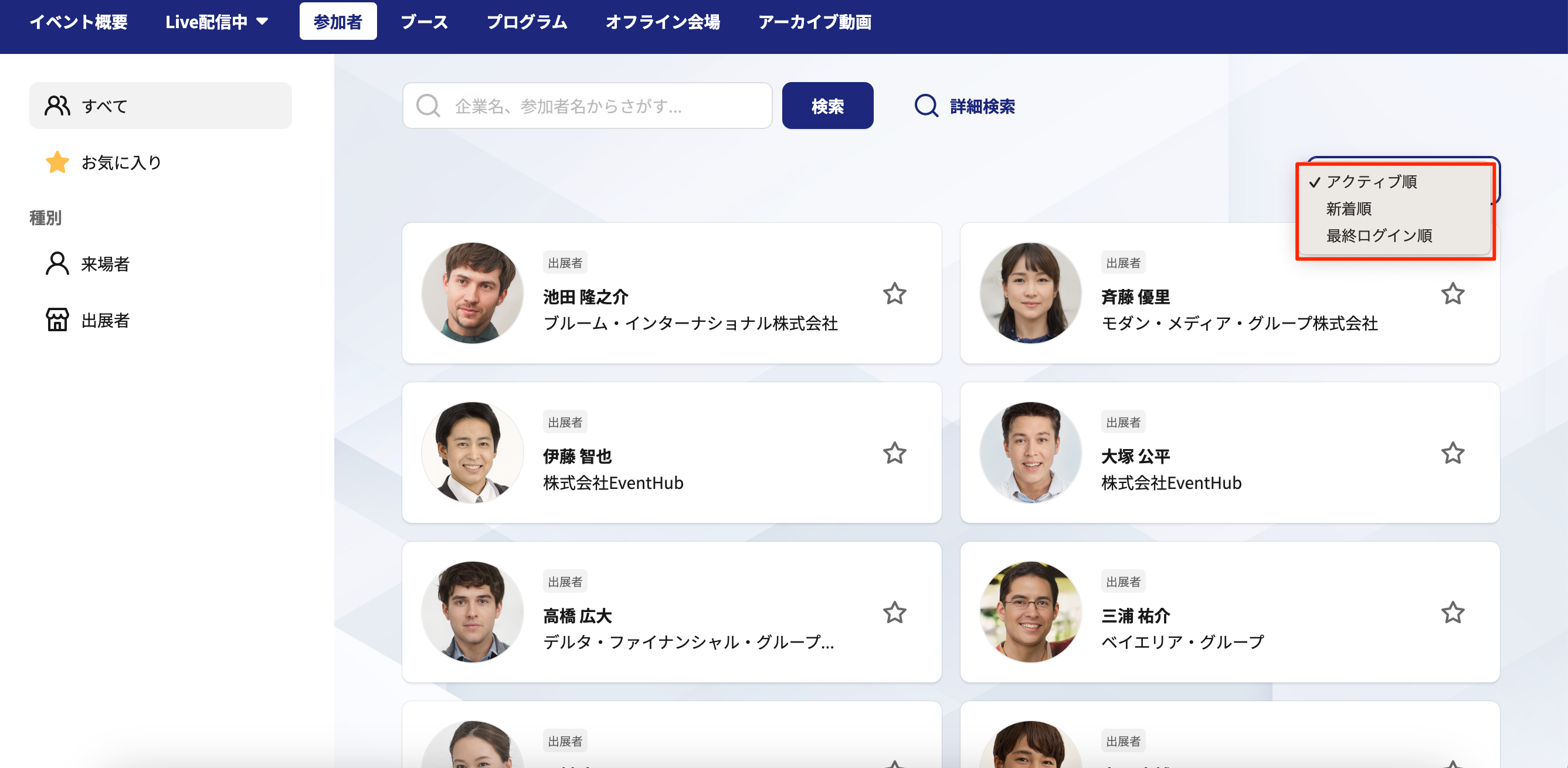The image size is (1568, 768).
Task: Click ブルーム・インターナショナル株式会社 company text
Action: [690, 323]
